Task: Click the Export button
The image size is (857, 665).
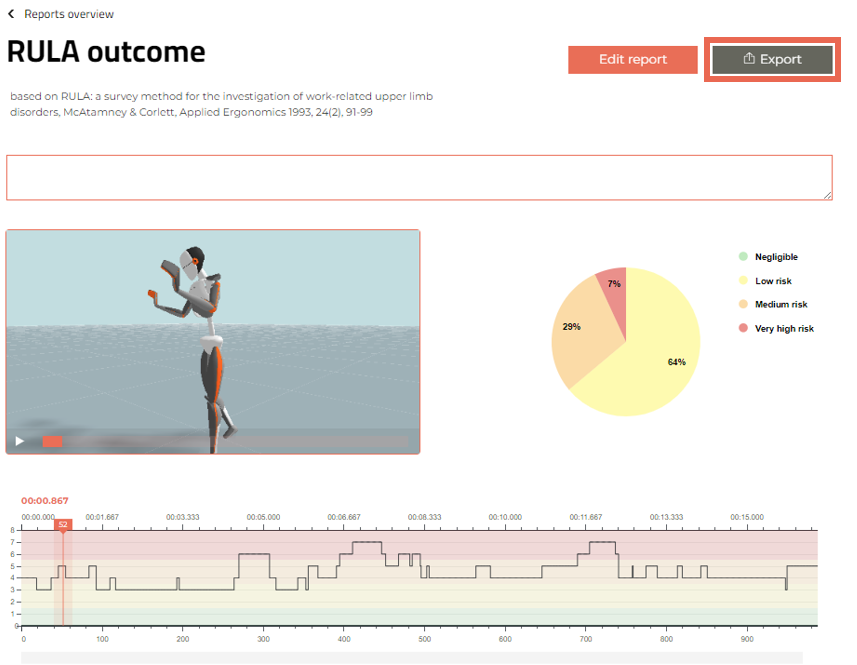Action: (x=772, y=59)
